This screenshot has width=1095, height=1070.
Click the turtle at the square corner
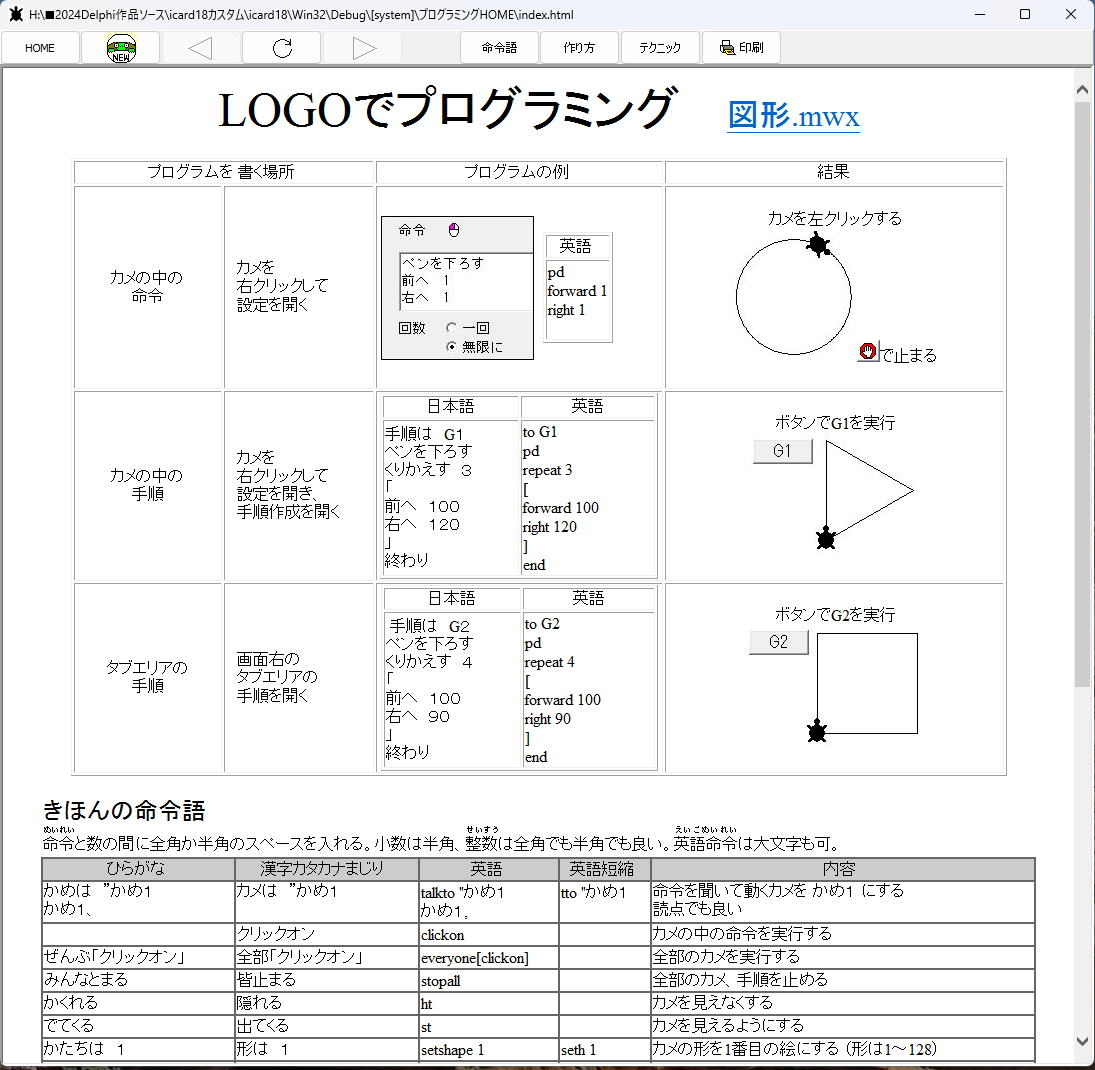point(817,732)
